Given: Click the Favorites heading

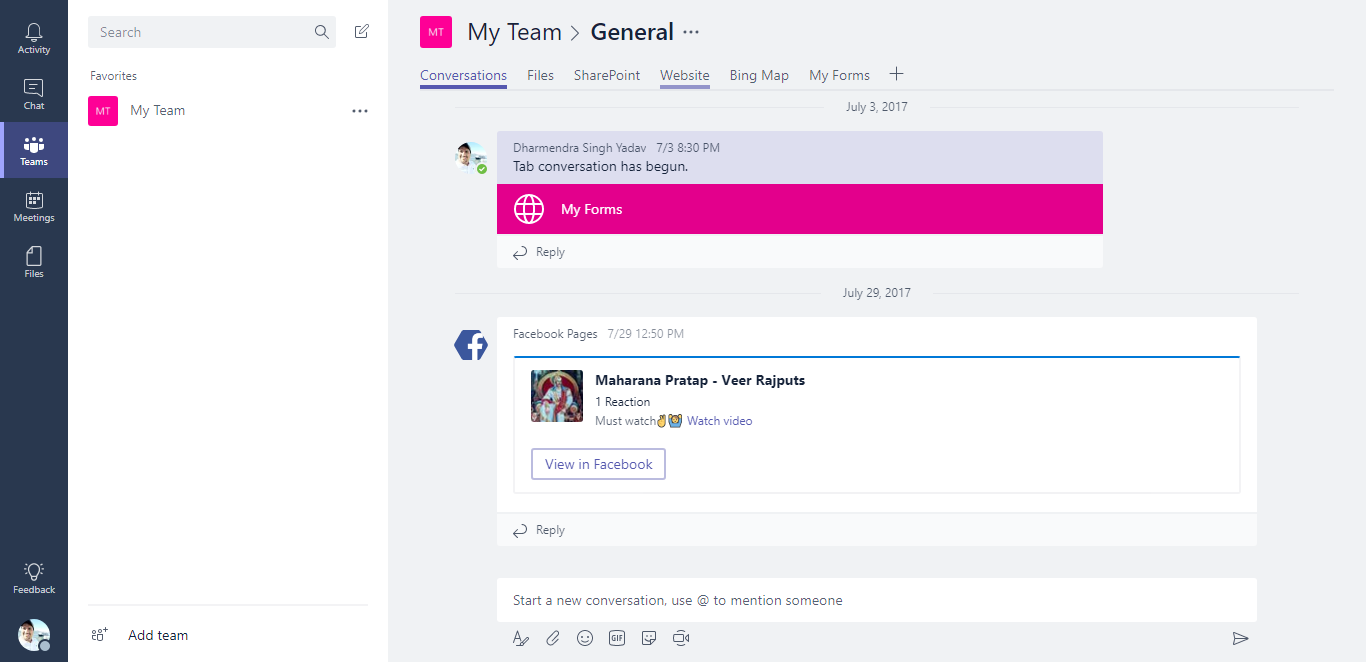Looking at the screenshot, I should (113, 76).
